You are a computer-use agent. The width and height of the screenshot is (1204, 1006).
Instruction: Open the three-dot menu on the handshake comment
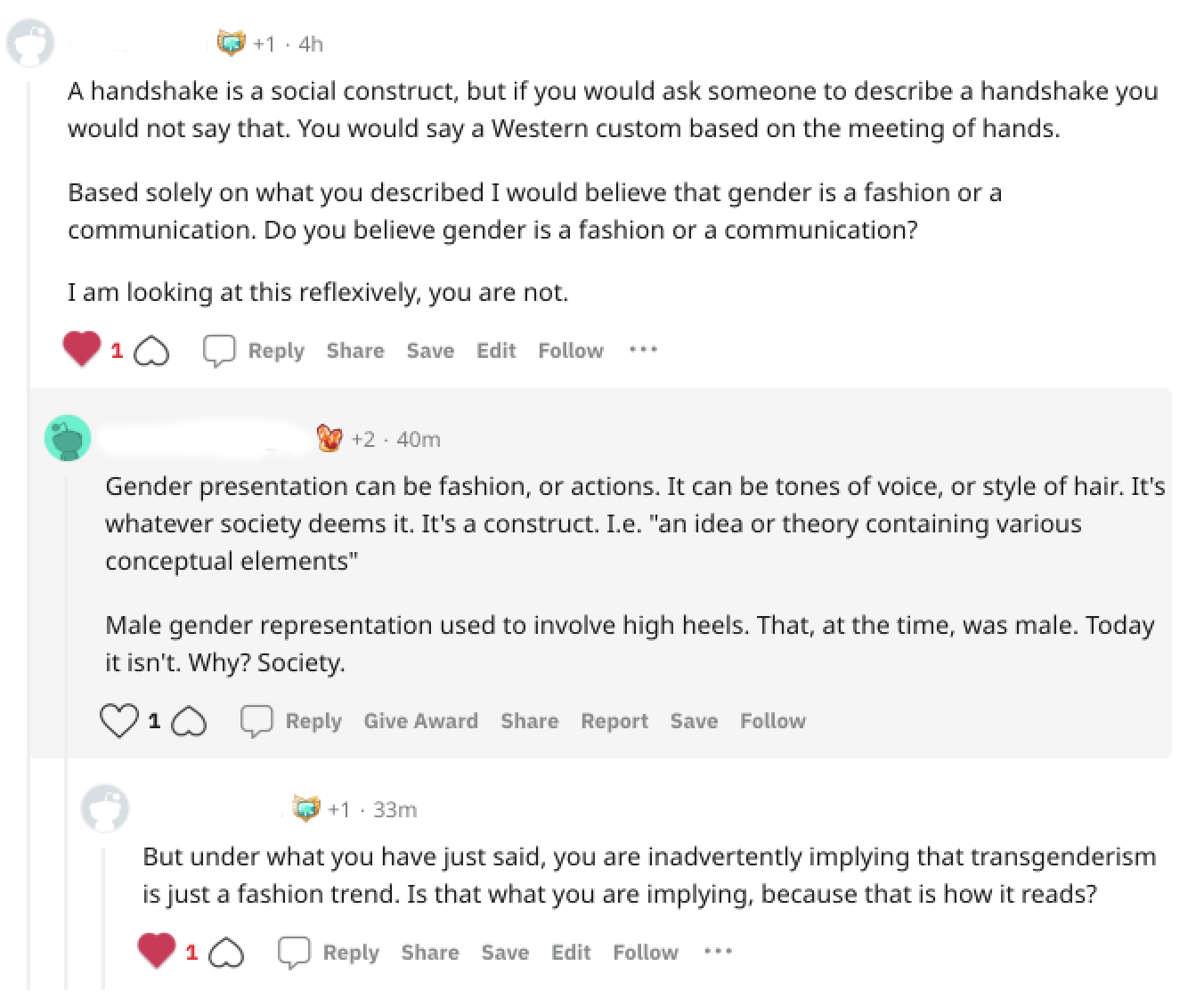point(643,350)
